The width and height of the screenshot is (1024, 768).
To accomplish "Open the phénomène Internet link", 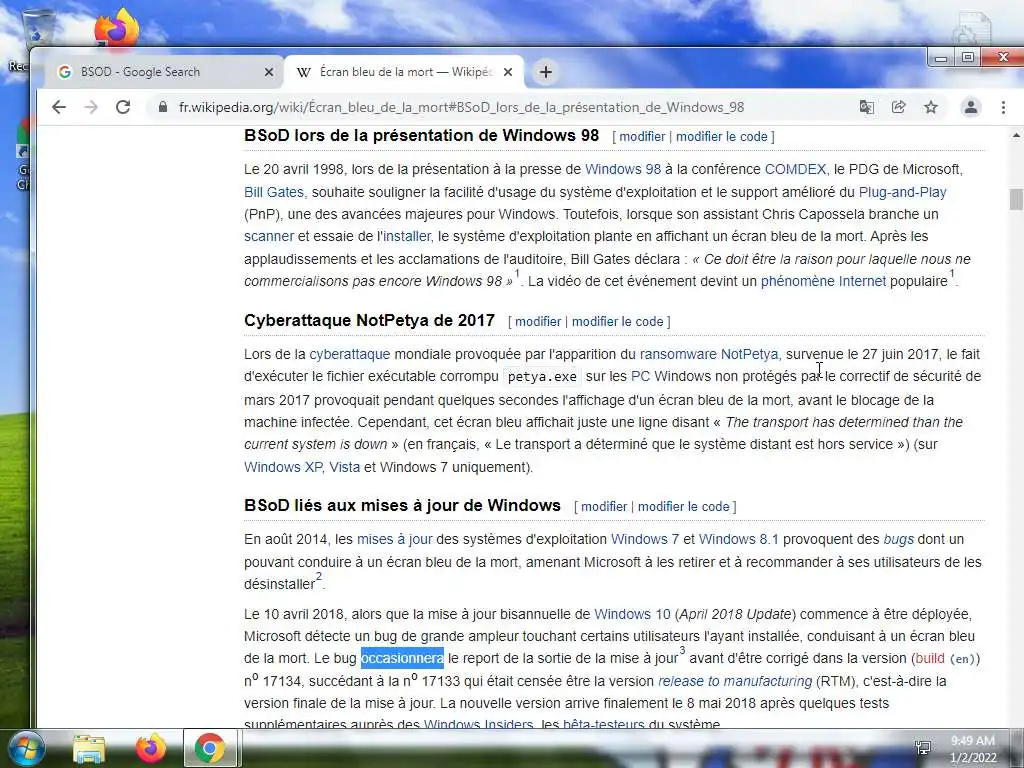I will point(824,281).
